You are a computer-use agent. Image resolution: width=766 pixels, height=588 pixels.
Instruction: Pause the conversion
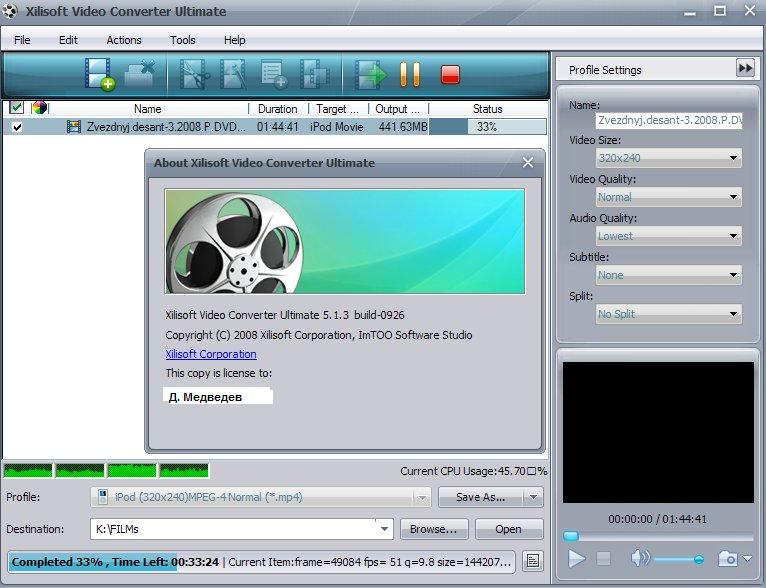pos(410,75)
